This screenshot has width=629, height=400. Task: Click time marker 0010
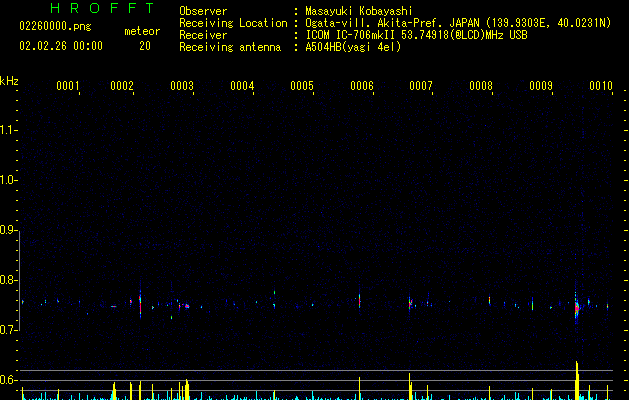pos(601,85)
